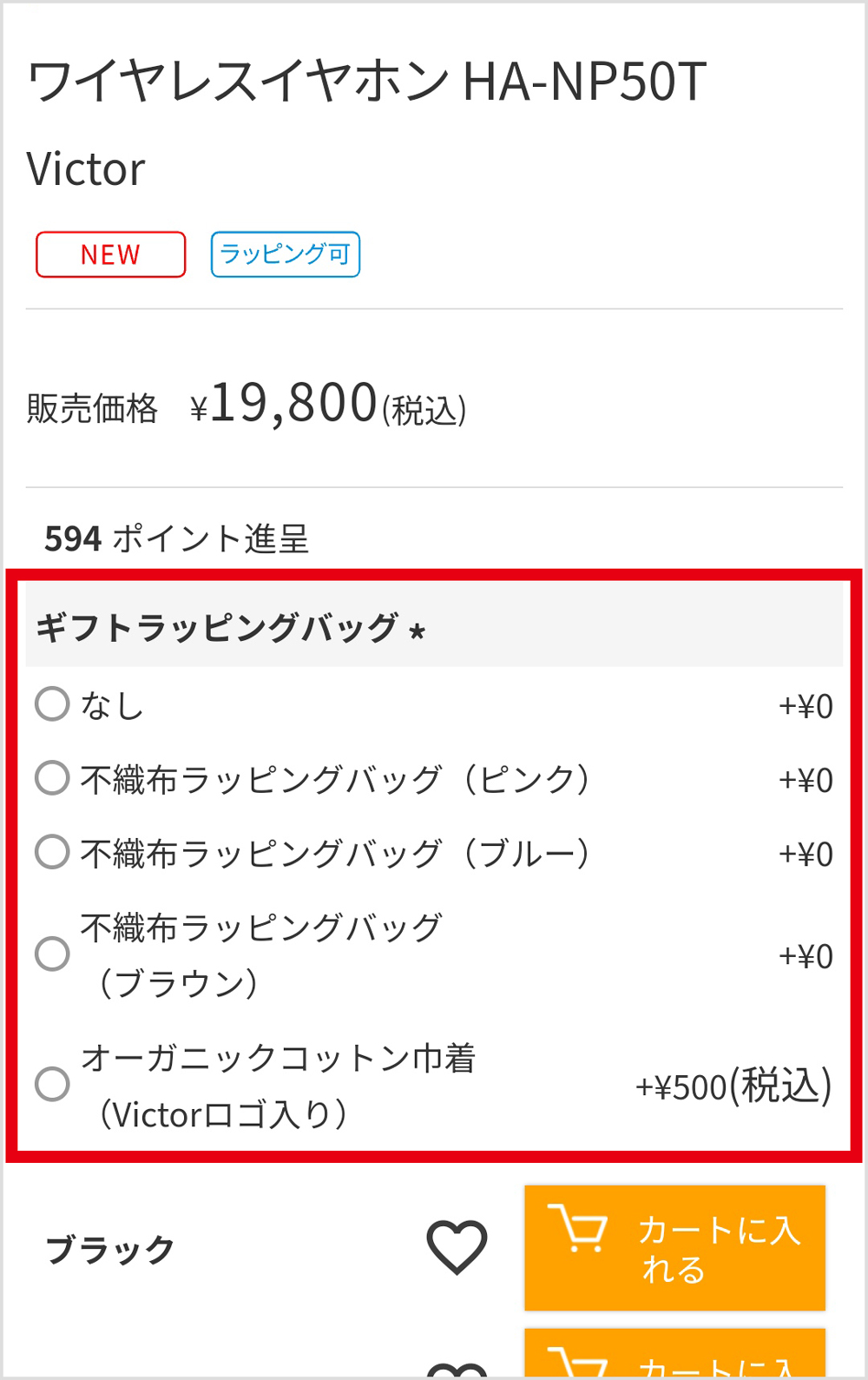Click the blue ラッピング可 badge
The image size is (868, 1380).
pos(286,254)
